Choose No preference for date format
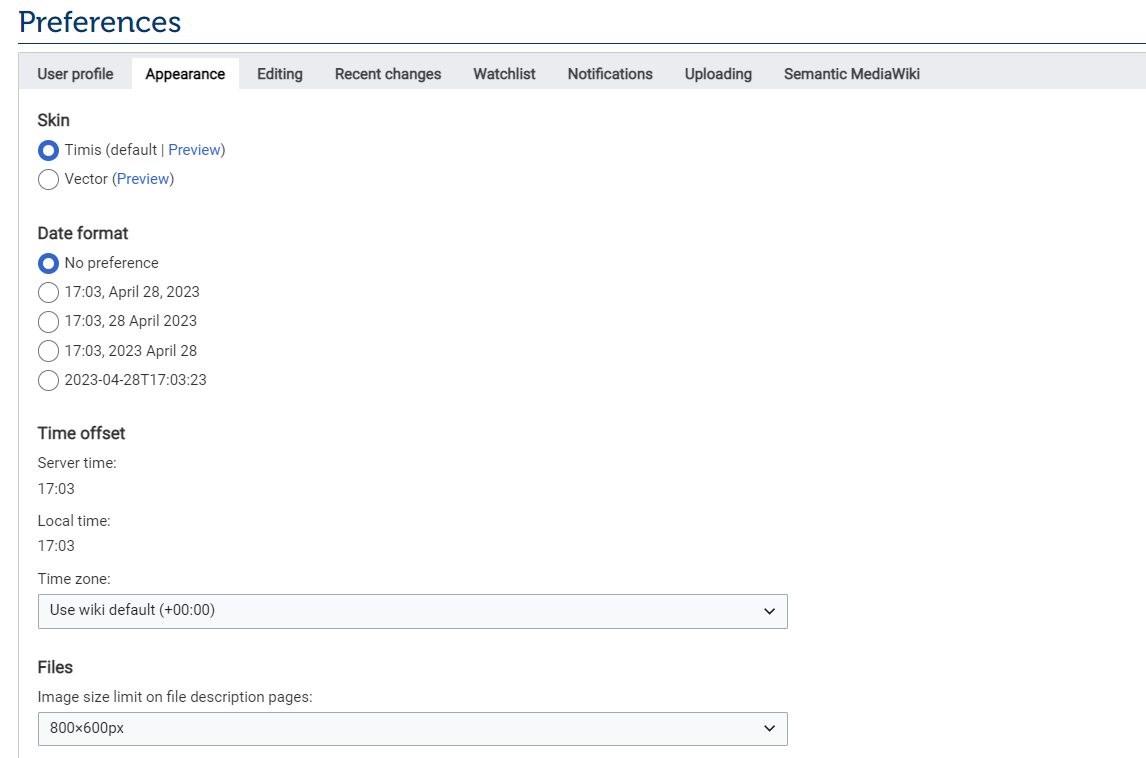Screen dimensions: 1146x758 (x=48, y=263)
